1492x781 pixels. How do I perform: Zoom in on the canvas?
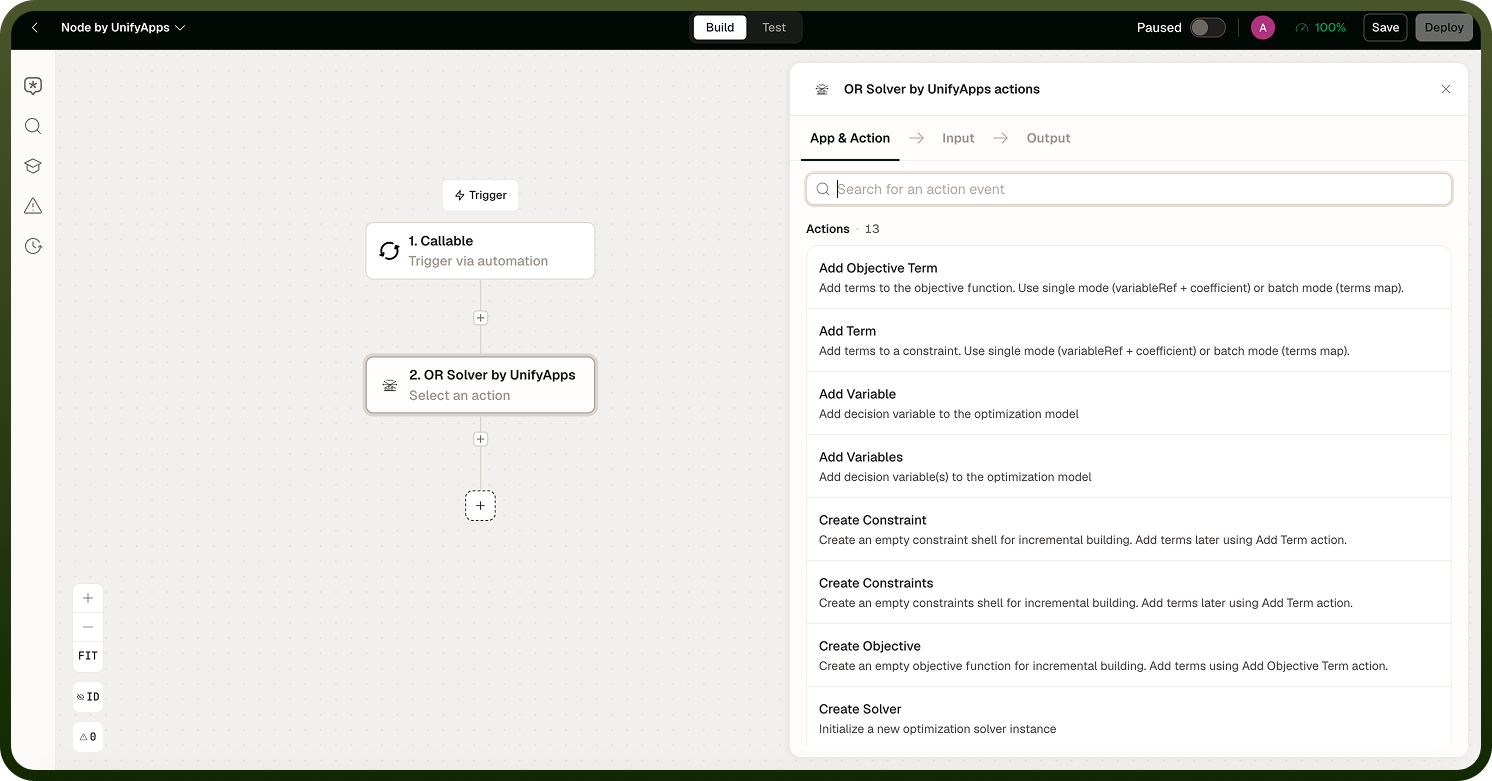point(88,598)
